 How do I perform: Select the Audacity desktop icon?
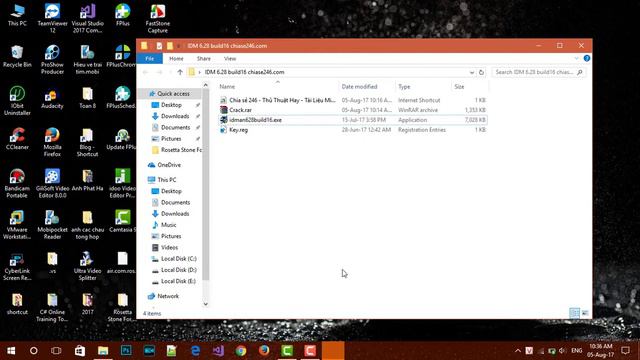point(52,99)
